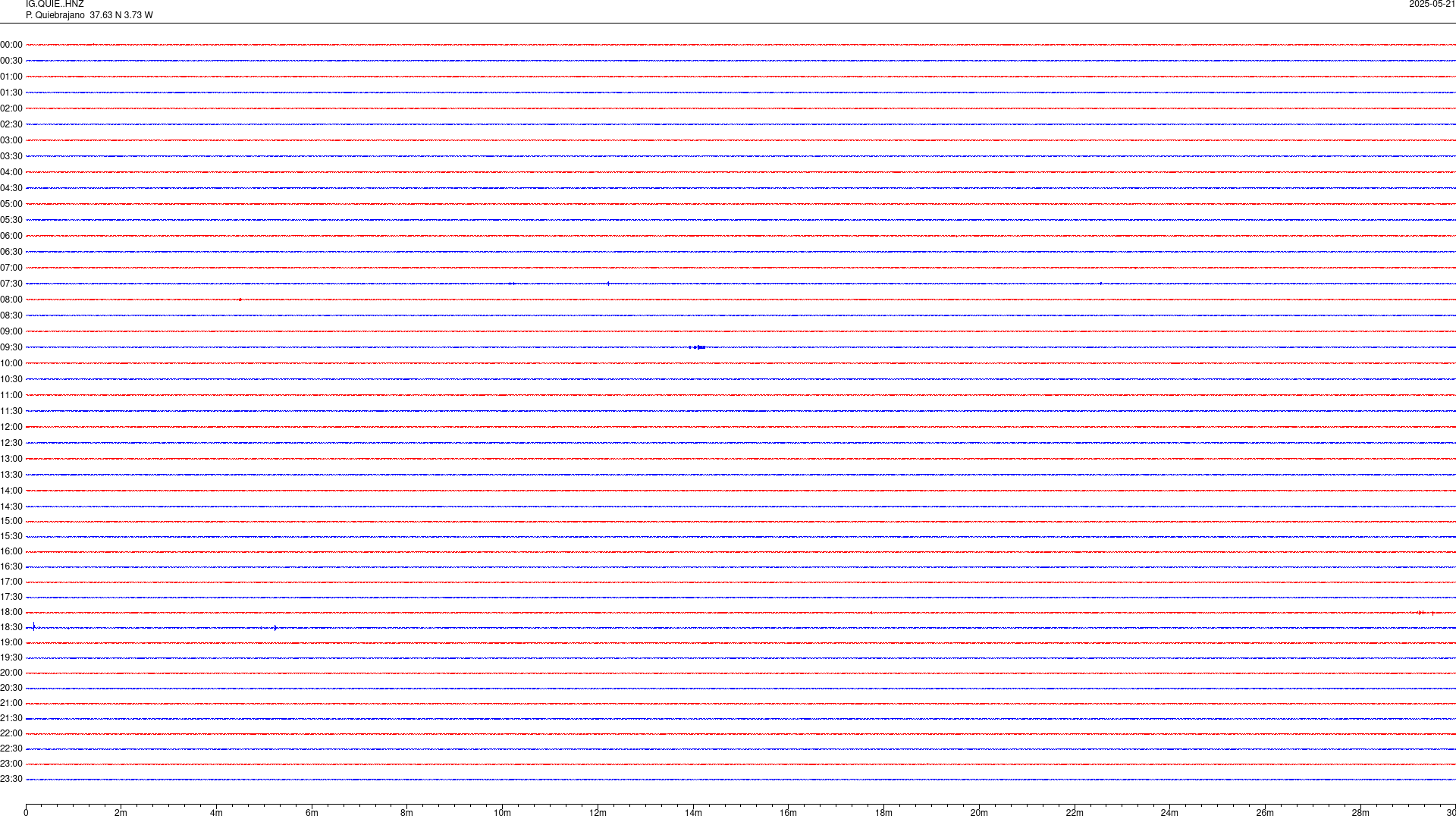Select the 01:00 trace row label
The height and width of the screenshot is (819, 1456).
coord(11,77)
